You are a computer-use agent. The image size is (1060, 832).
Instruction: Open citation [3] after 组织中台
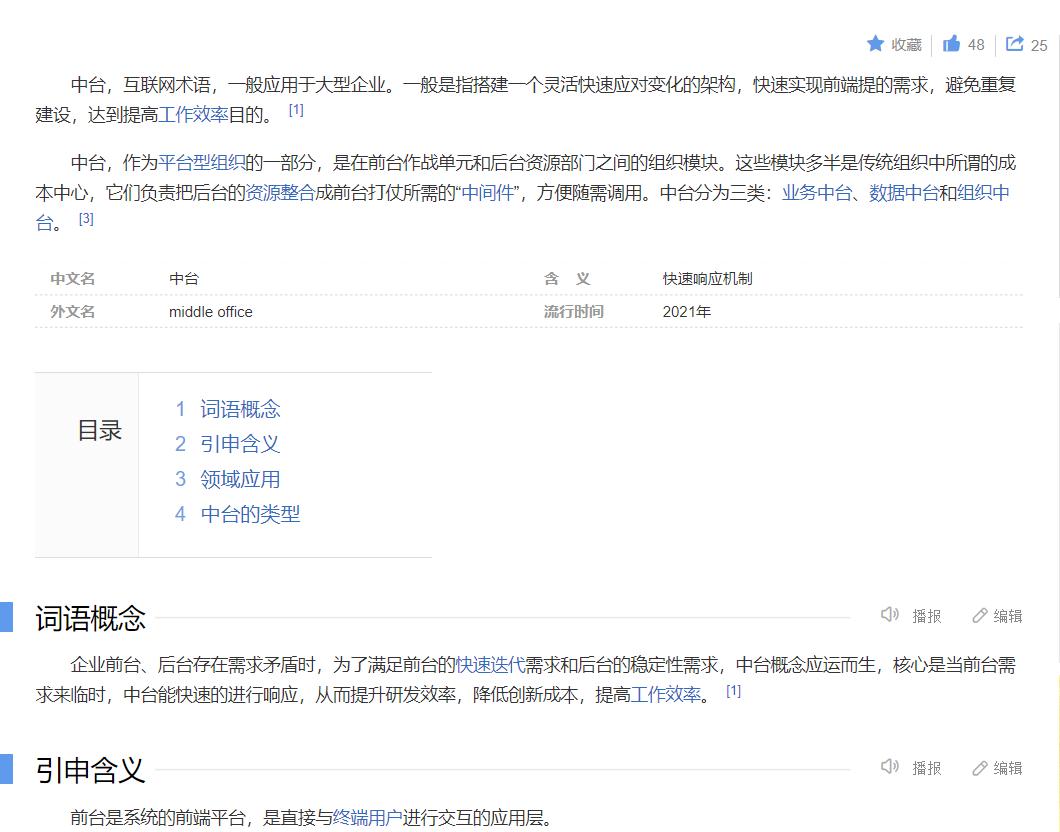(85, 219)
